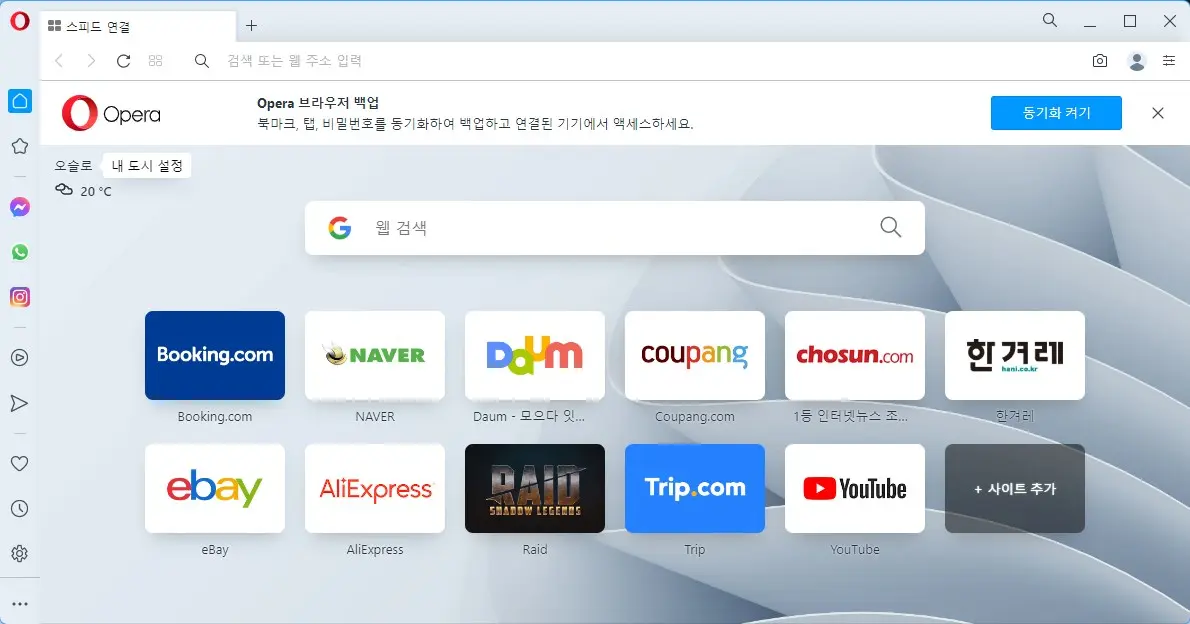
Task: Open the 한겨레 speed dial tile
Action: click(1015, 355)
